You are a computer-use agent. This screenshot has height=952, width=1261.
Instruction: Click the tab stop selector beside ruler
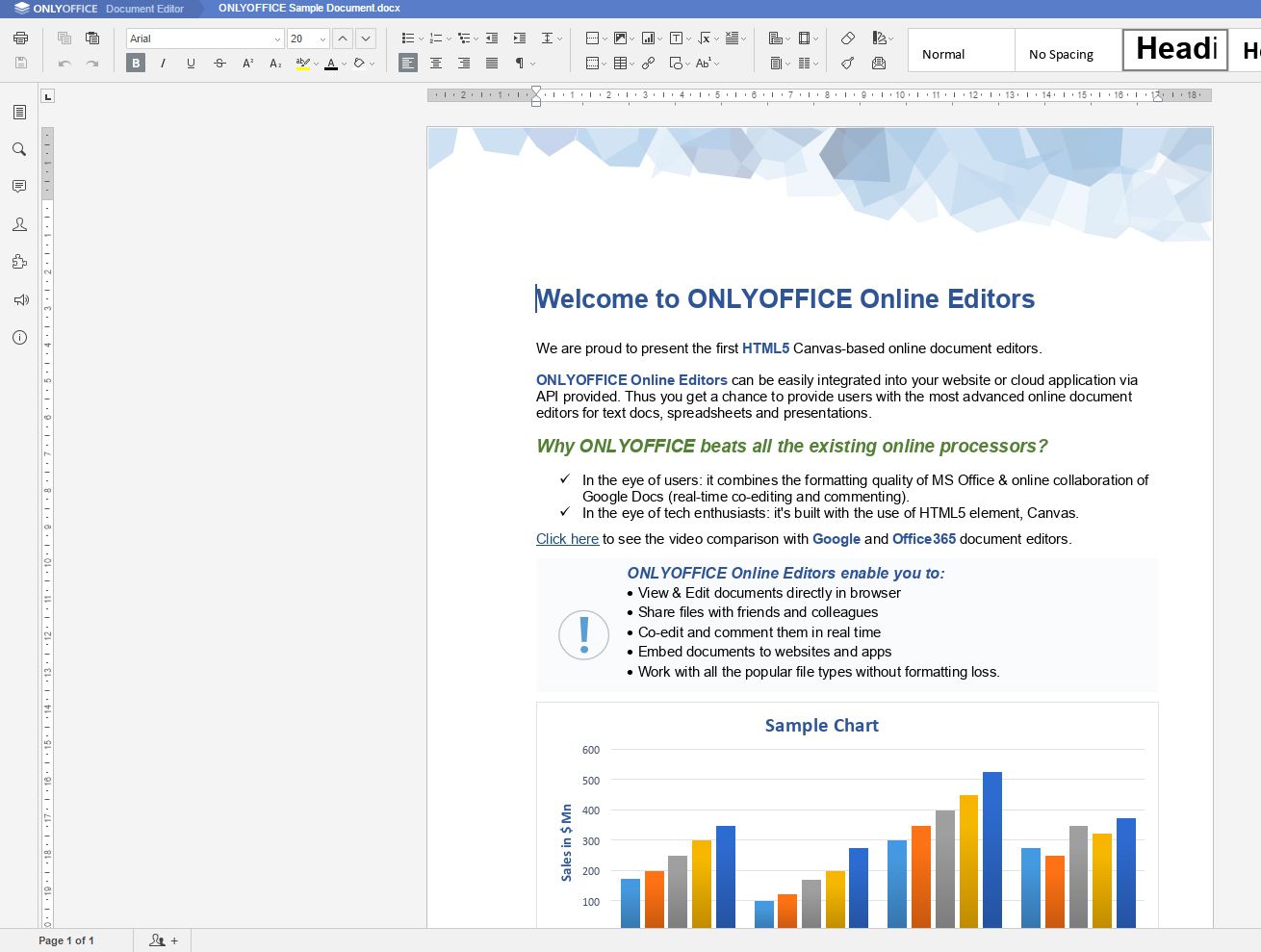tap(48, 95)
